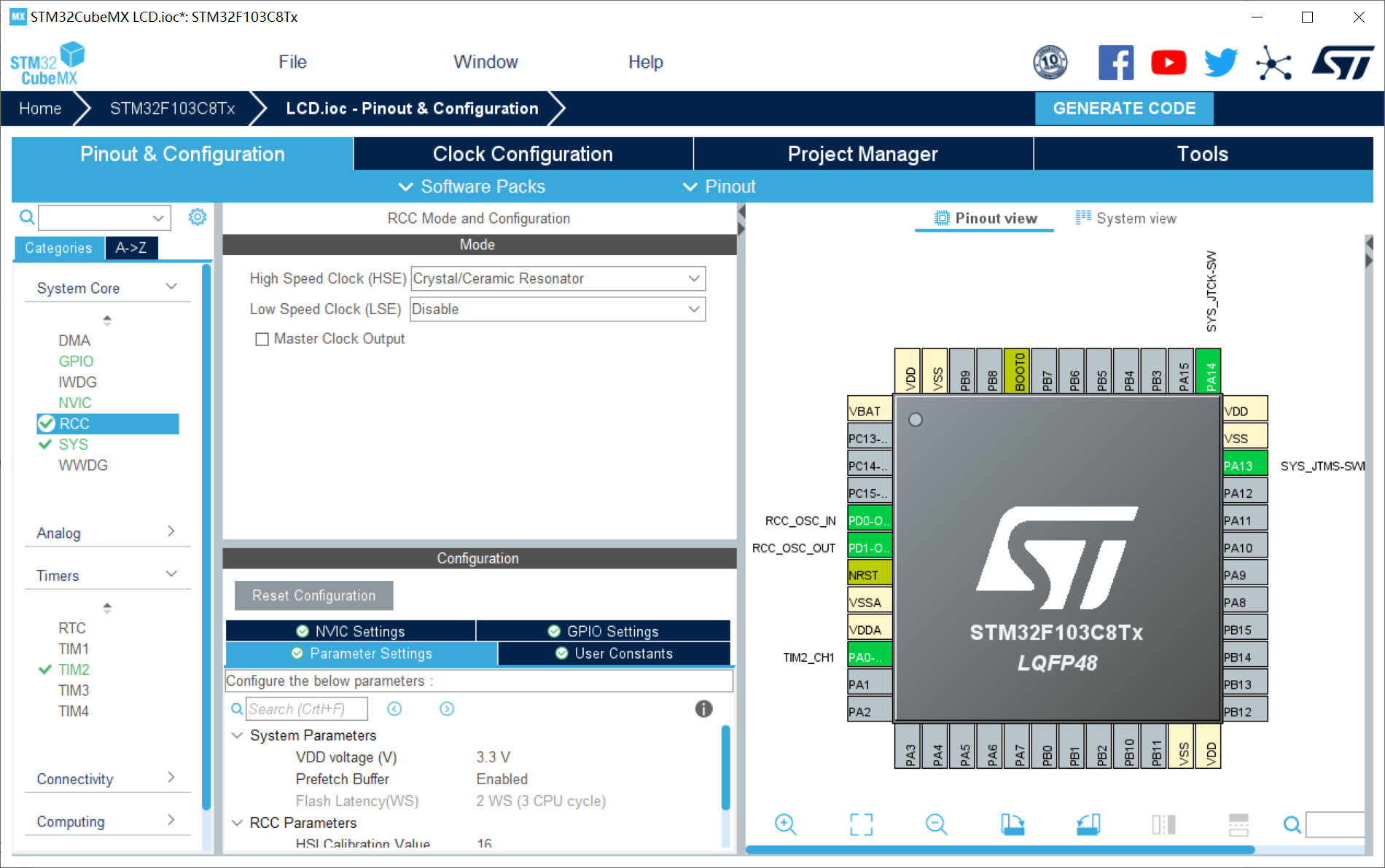1385x868 pixels.
Task: Switch to System view
Action: click(1126, 218)
